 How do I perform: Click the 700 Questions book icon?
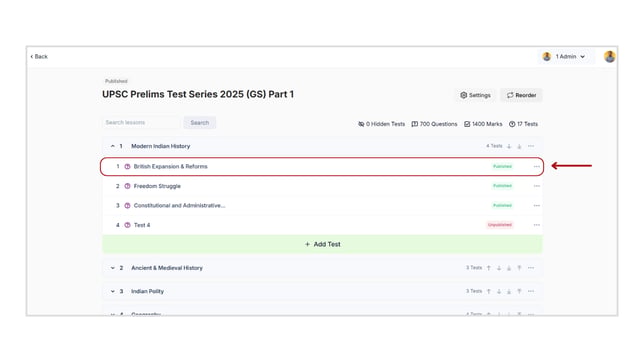click(x=414, y=124)
